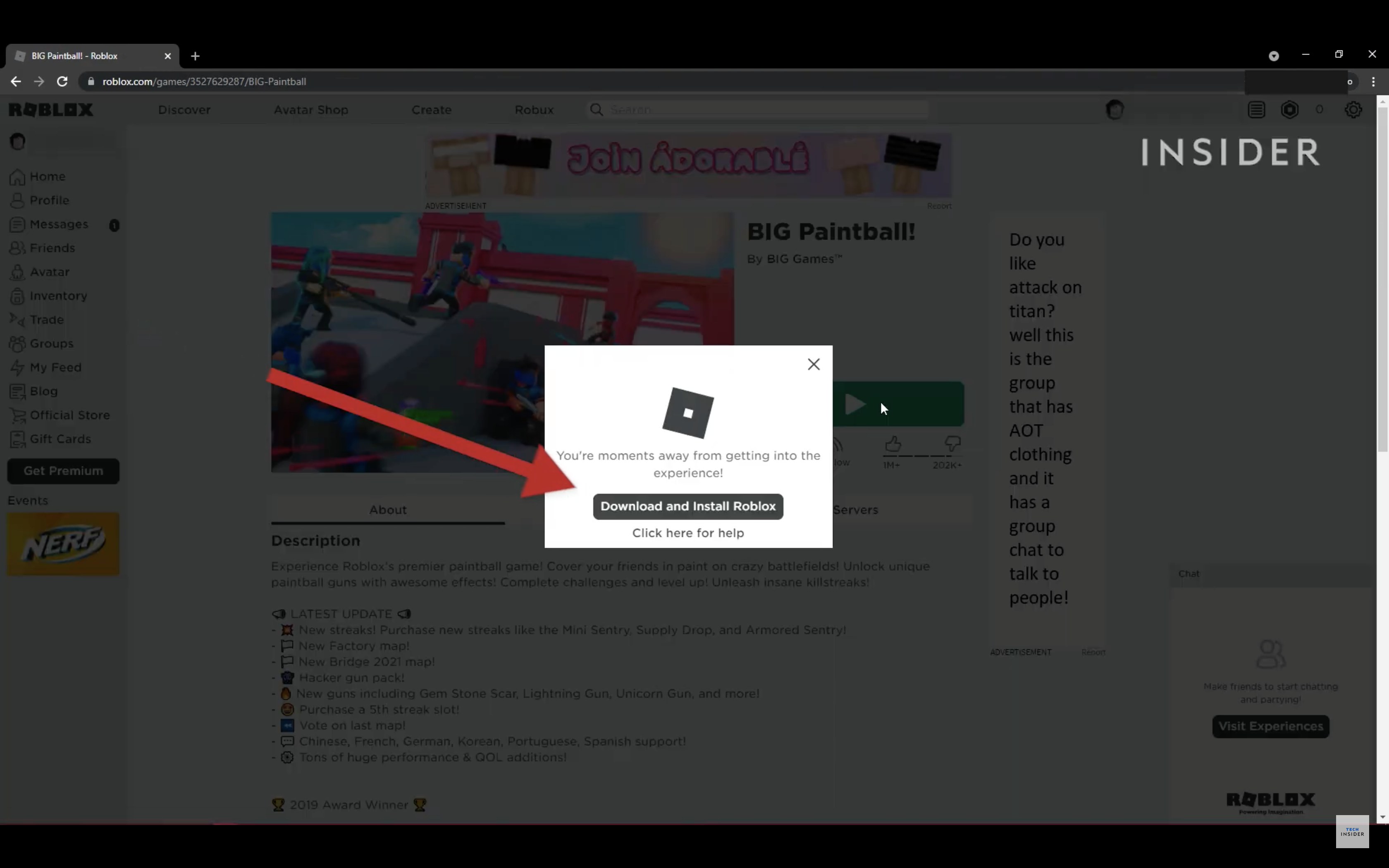The image size is (1389, 868).
Task: Toggle the like button for BIG Paintball
Action: pyautogui.click(x=891, y=443)
